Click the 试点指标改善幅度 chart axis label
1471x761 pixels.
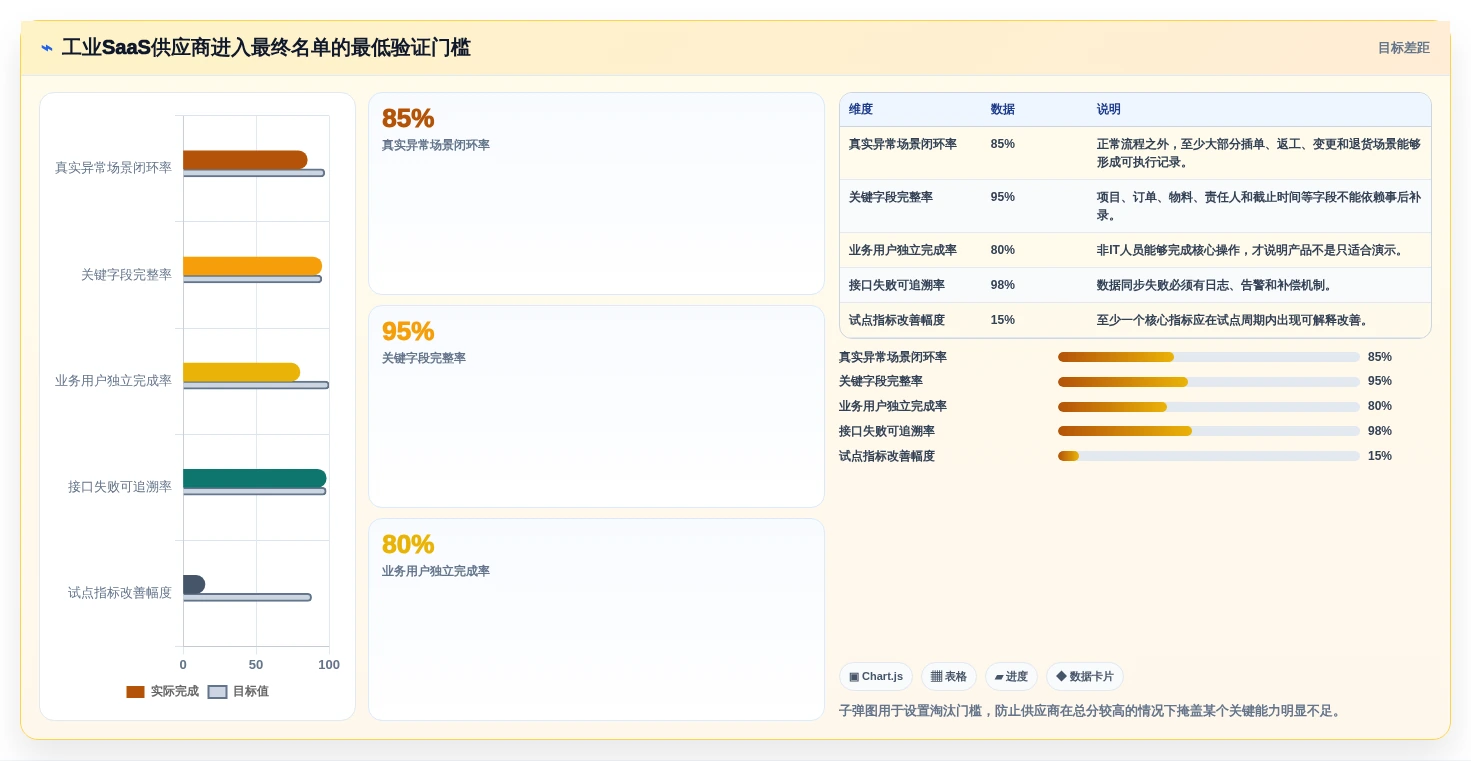pyautogui.click(x=120, y=593)
